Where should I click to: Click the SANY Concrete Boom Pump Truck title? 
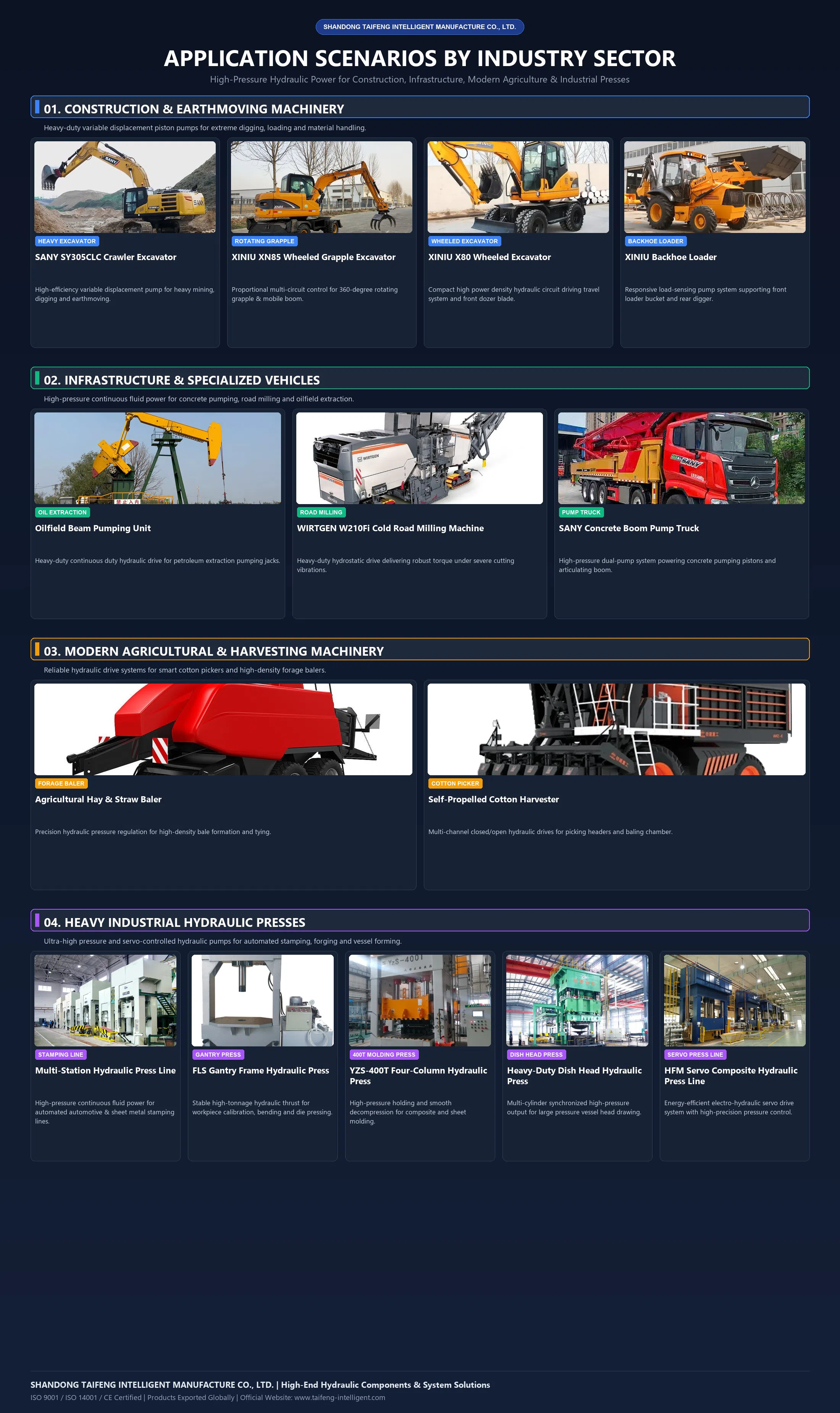(628, 528)
